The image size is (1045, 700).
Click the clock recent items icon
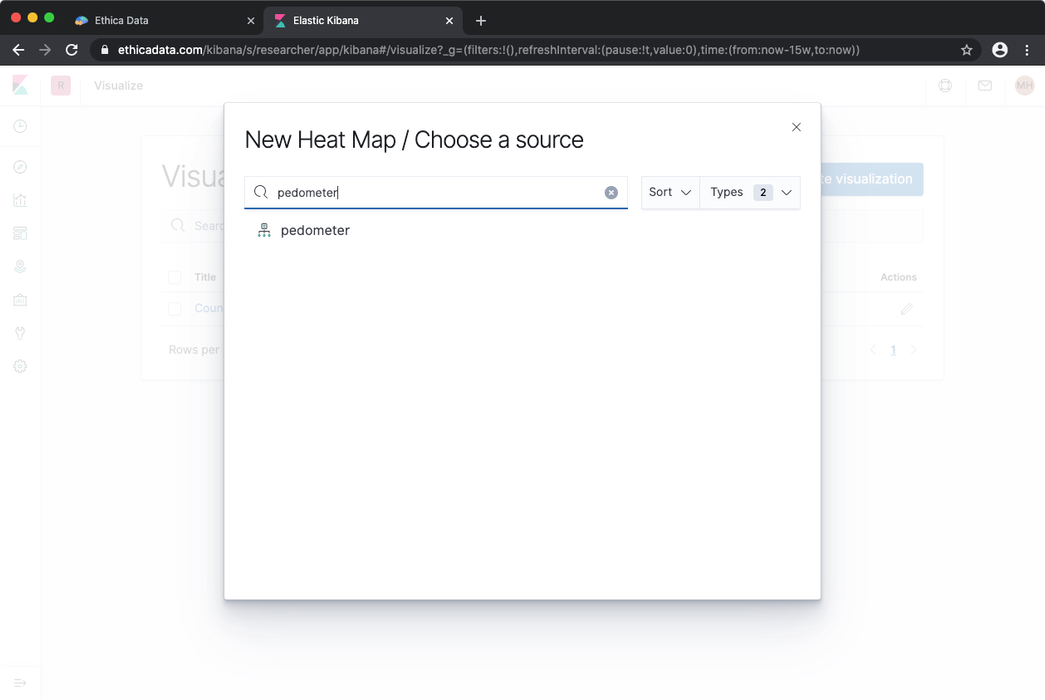(x=20, y=126)
